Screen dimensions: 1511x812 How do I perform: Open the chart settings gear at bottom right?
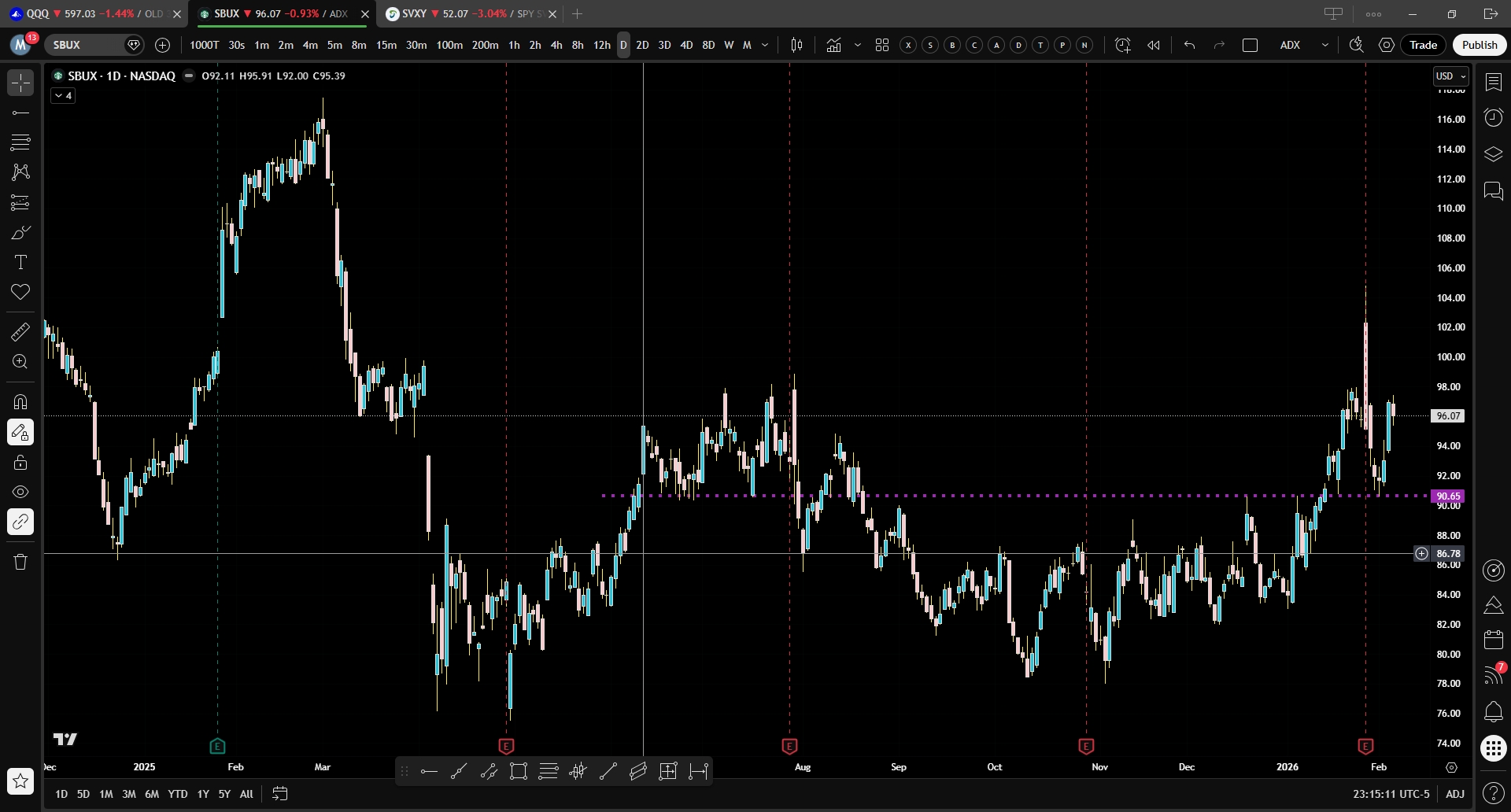(x=1451, y=767)
